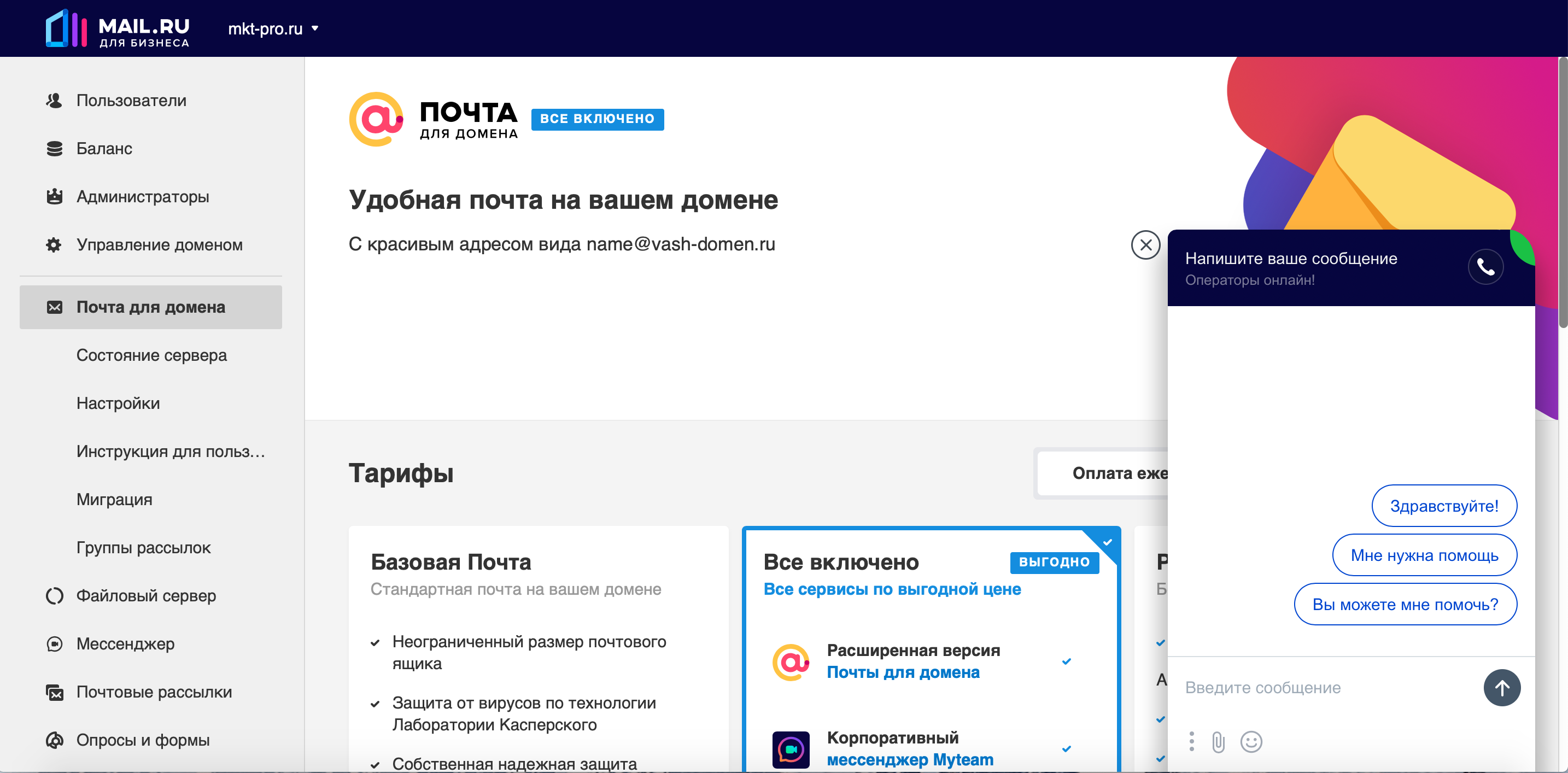The image size is (1568, 773).
Task: Open Инструкция для польз… submenu item
Action: [x=171, y=452]
